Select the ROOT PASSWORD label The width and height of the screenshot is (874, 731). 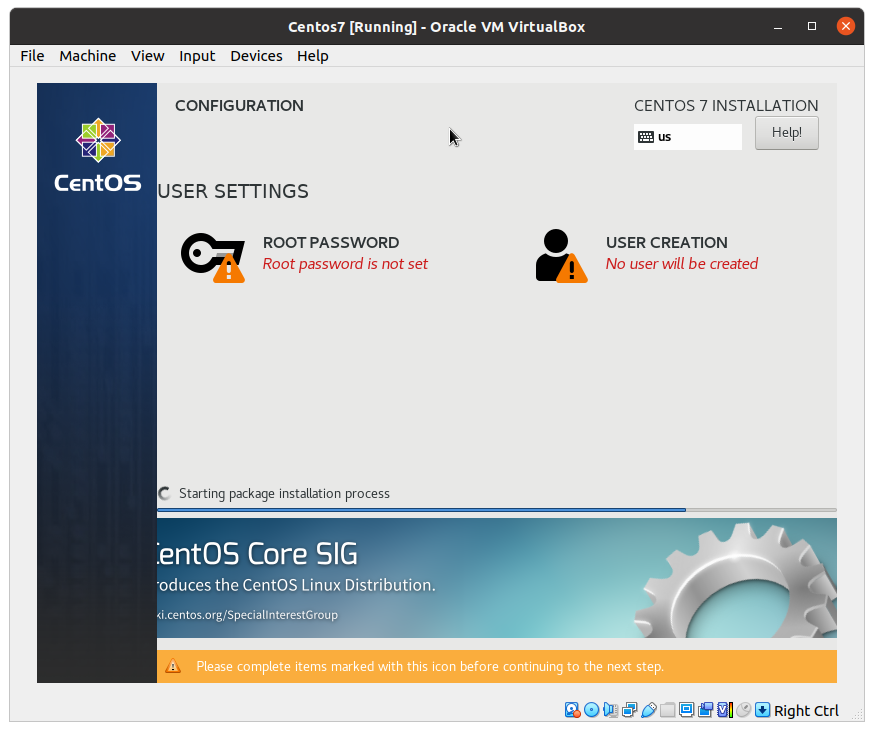331,243
